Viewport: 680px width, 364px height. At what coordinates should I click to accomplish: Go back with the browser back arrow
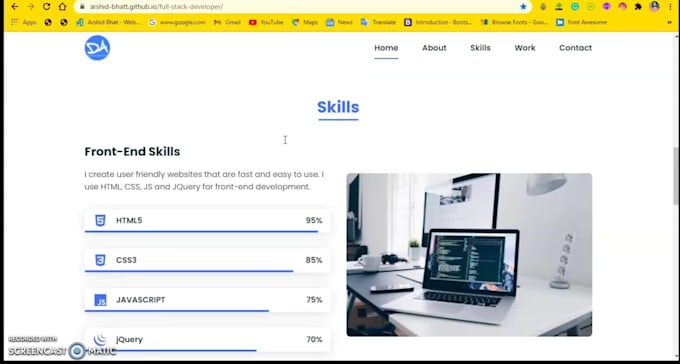pos(14,7)
